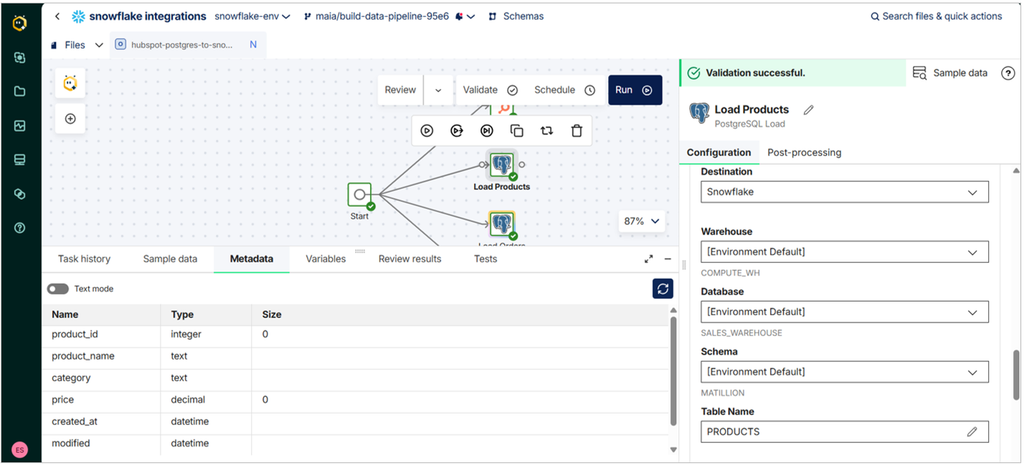The image size is (1024, 465).
Task: Open the Review options arrow dropdown
Action: point(438,90)
